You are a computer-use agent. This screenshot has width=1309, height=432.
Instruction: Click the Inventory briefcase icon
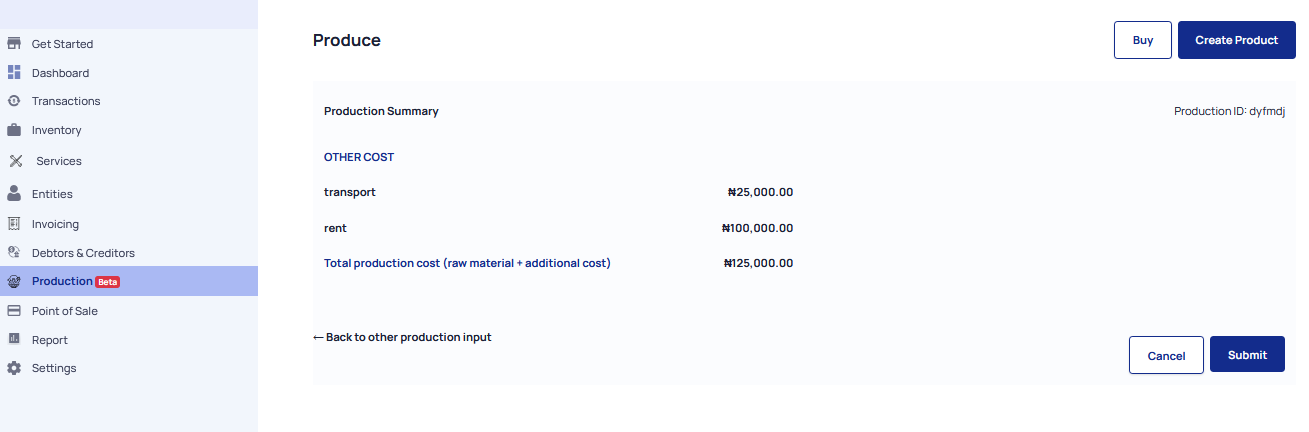coord(14,130)
